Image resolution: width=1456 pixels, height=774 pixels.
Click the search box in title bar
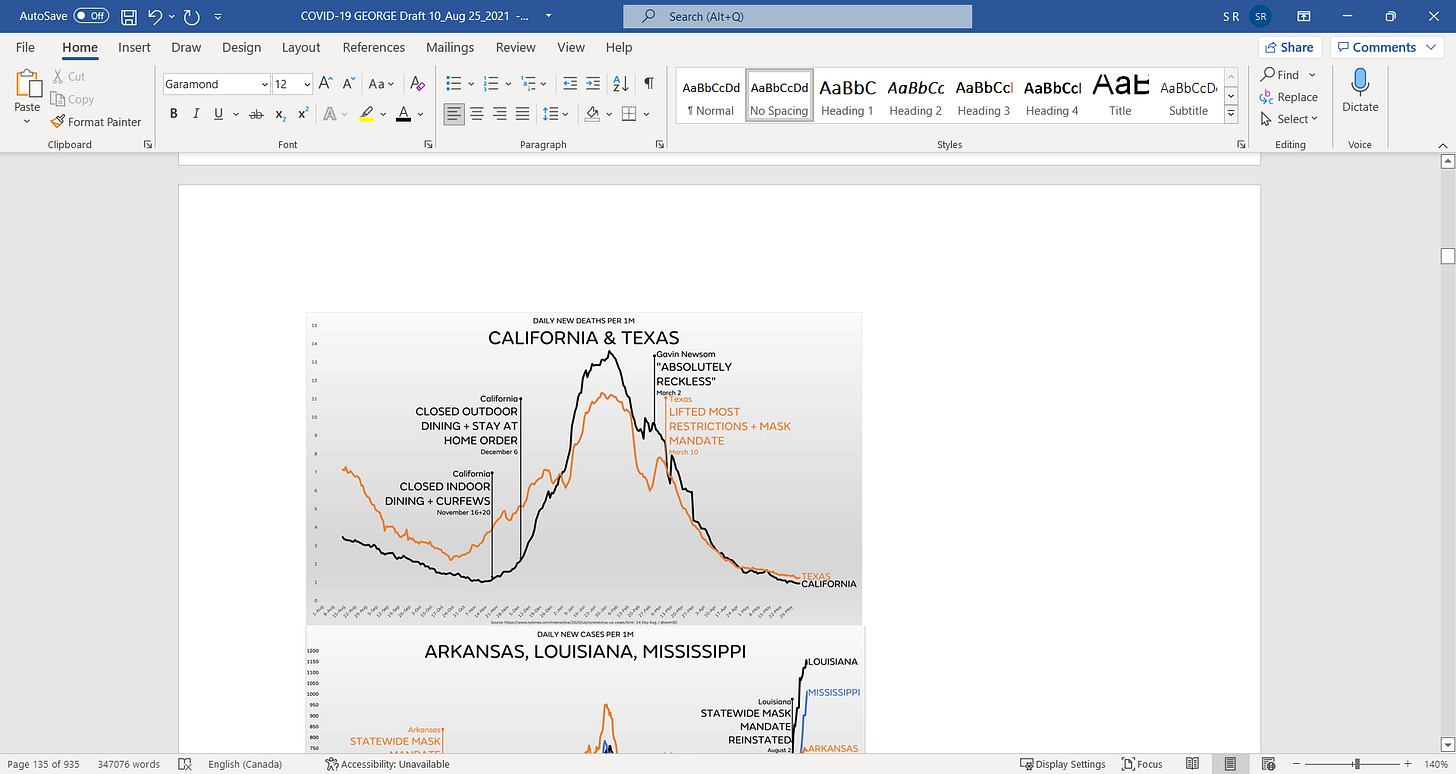(x=797, y=17)
